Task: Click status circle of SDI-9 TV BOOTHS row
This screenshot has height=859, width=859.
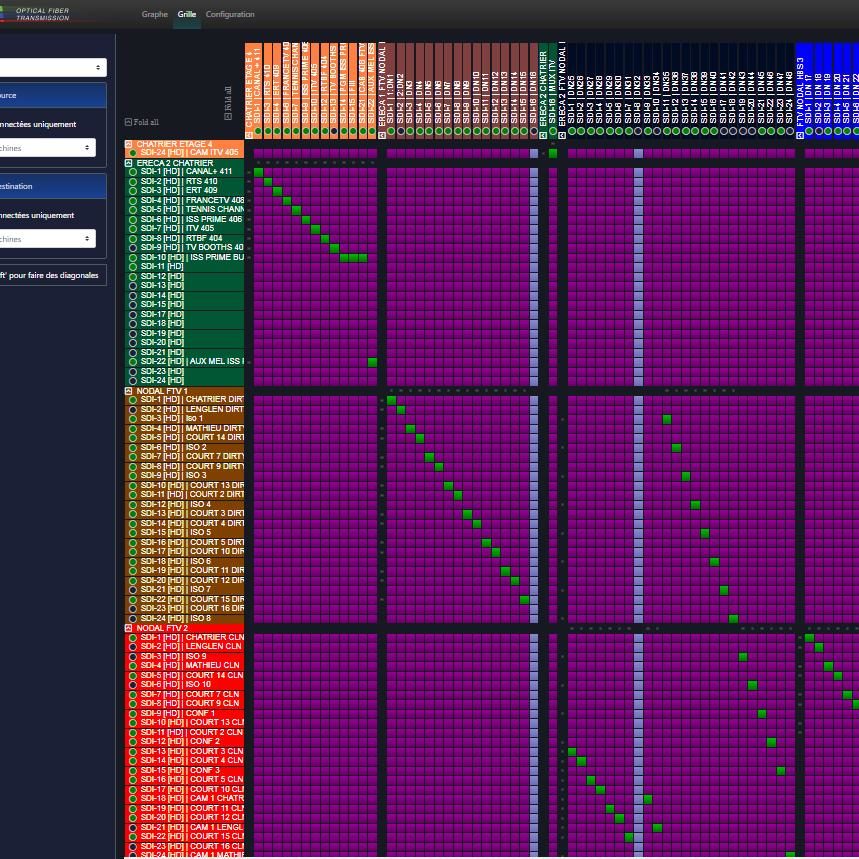Action: 133,248
